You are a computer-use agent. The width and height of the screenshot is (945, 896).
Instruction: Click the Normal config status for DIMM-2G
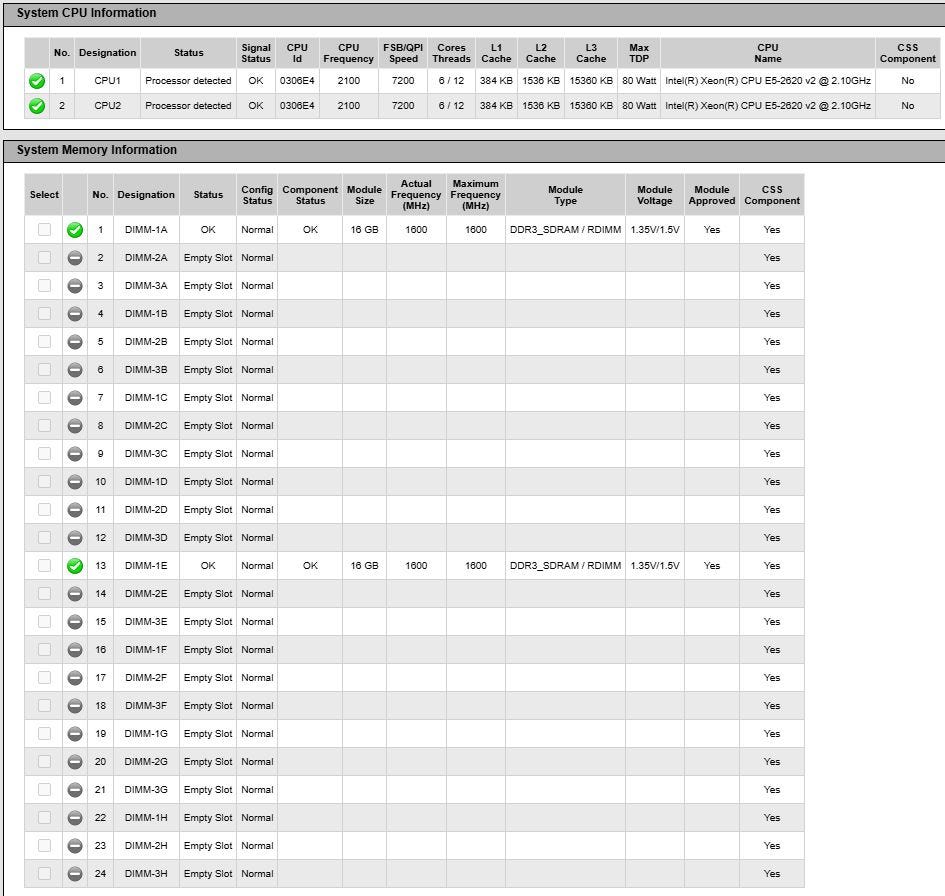tap(257, 762)
